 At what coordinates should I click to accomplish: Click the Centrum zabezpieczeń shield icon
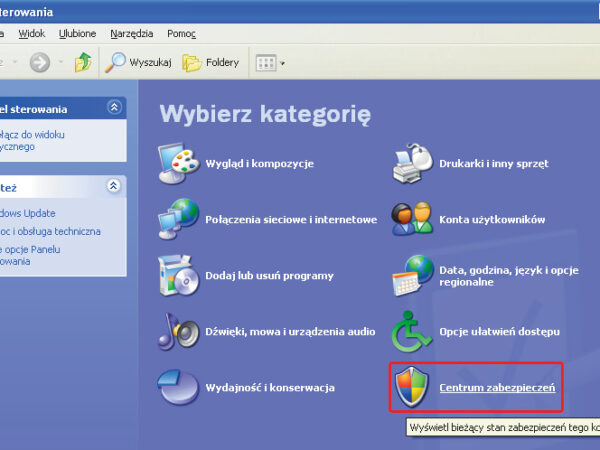(x=412, y=386)
